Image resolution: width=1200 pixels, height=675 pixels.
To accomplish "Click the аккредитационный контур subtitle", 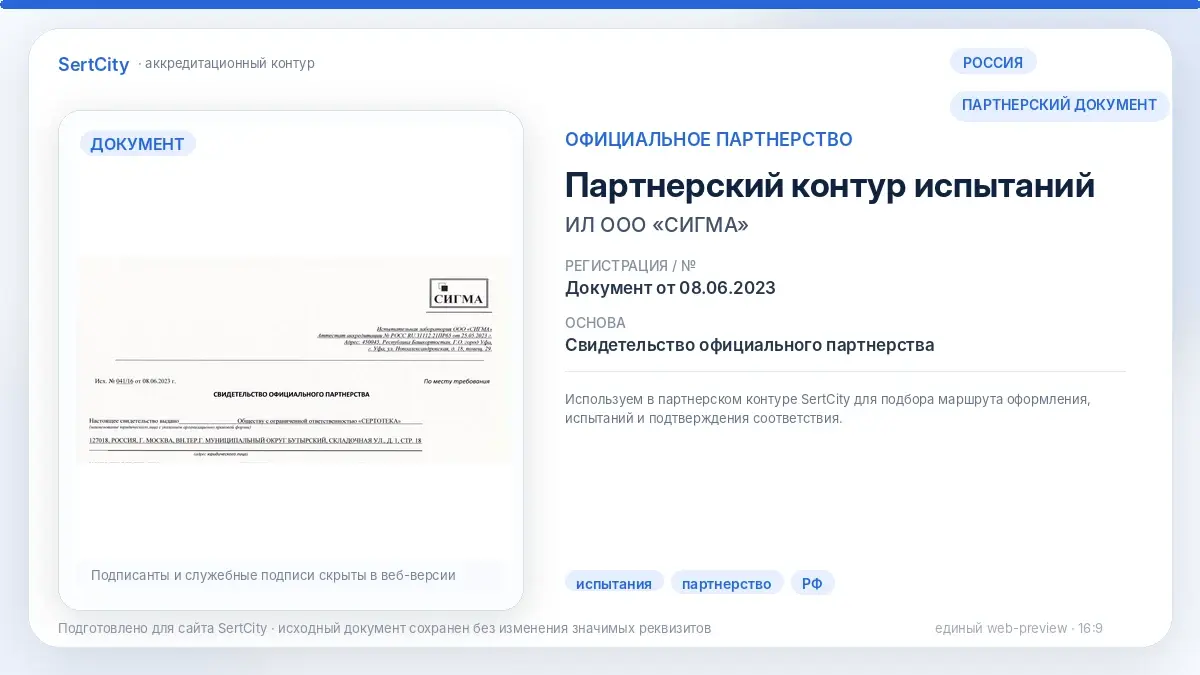I will [x=230, y=64].
